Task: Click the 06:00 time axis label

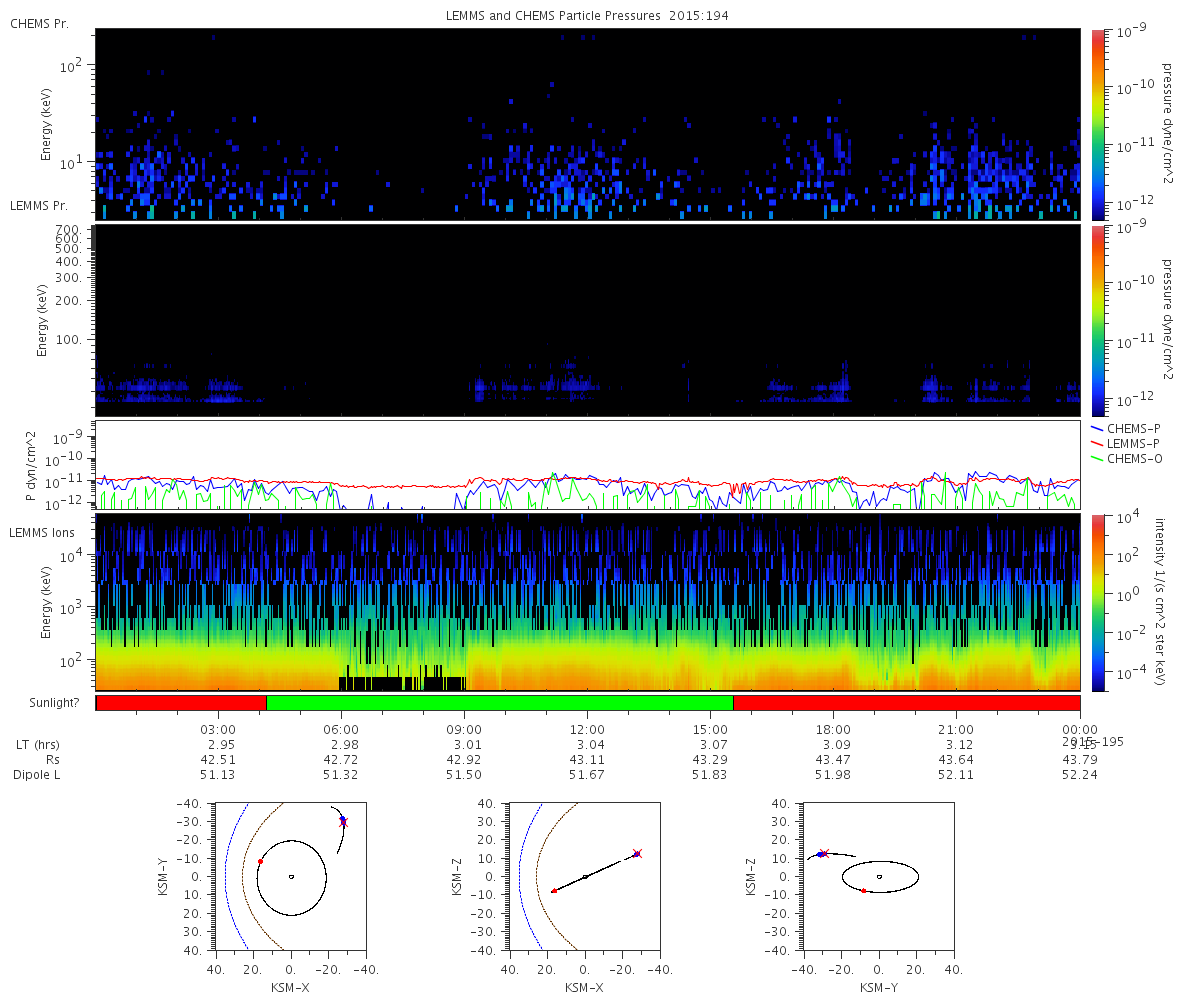Action: [x=341, y=728]
